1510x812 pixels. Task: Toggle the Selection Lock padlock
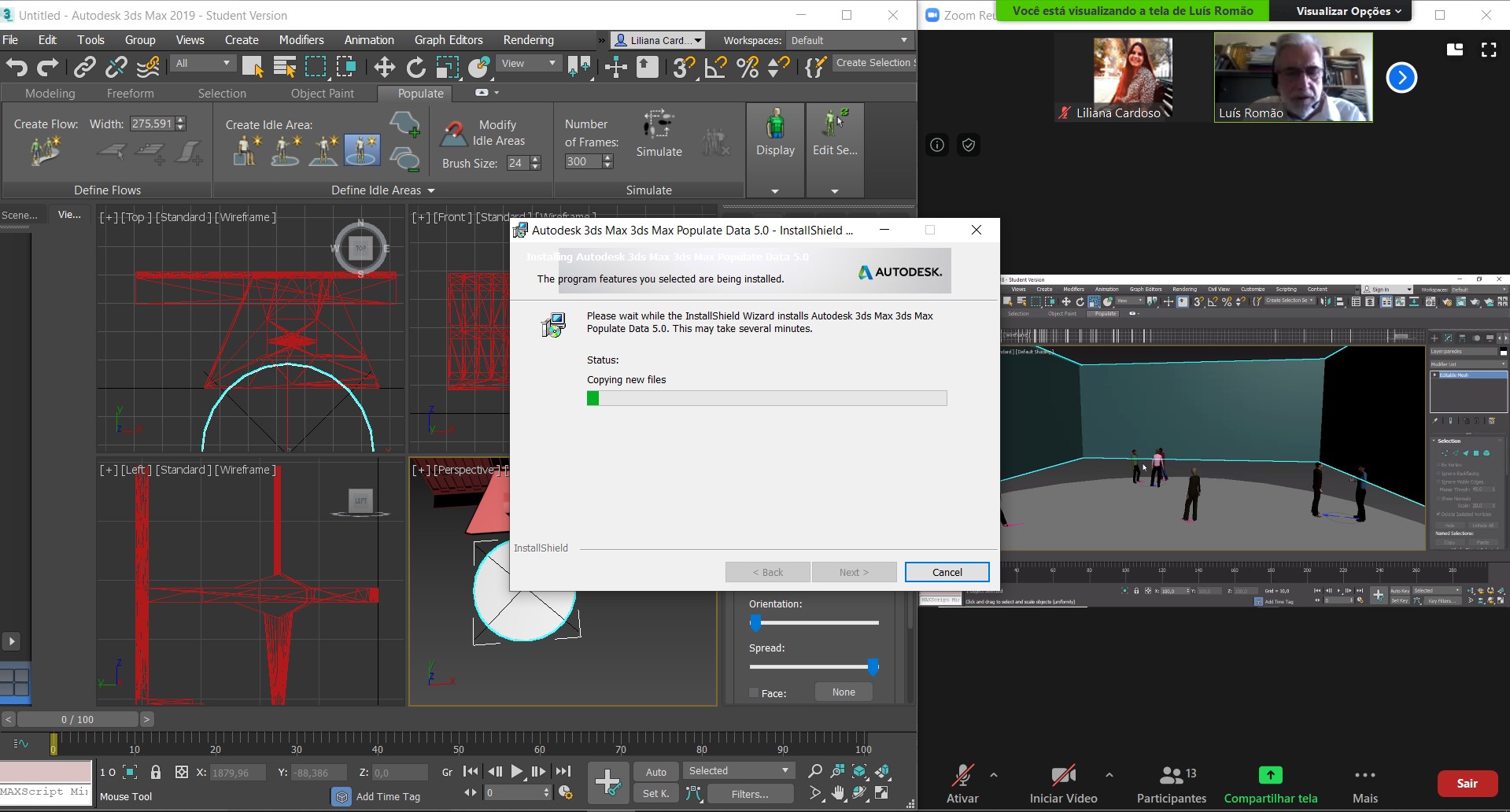pos(156,772)
